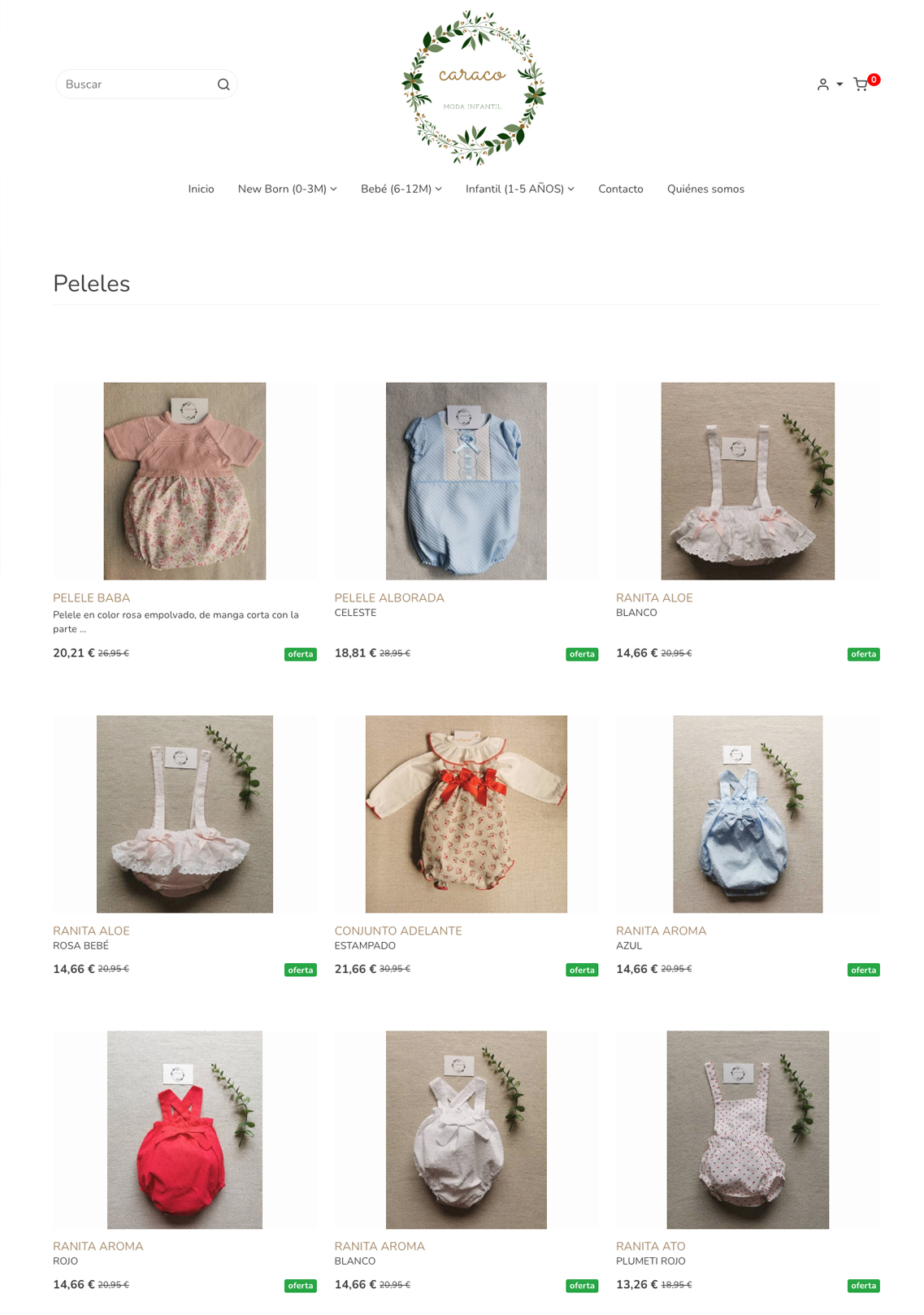Open the Quiénes somos page

tap(705, 189)
